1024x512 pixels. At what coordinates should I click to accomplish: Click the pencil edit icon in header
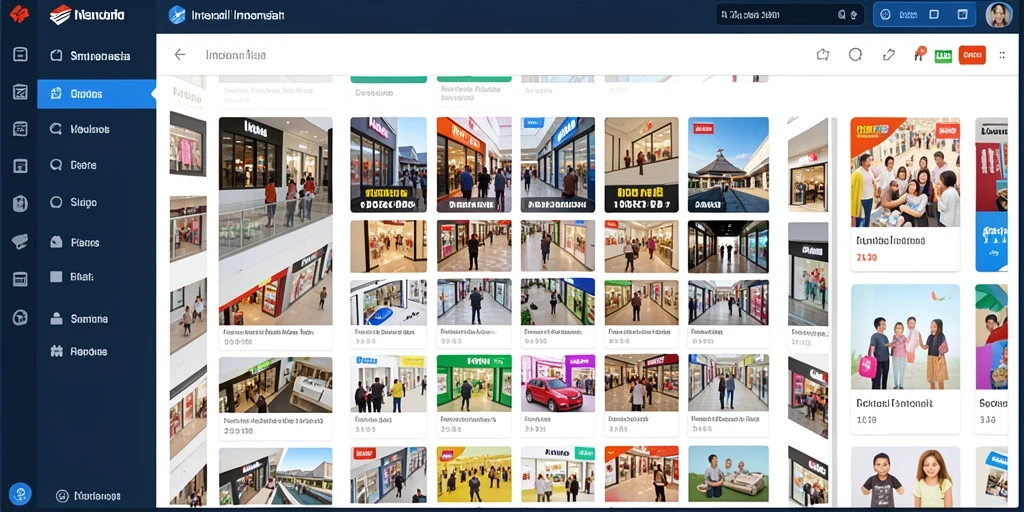pos(888,55)
